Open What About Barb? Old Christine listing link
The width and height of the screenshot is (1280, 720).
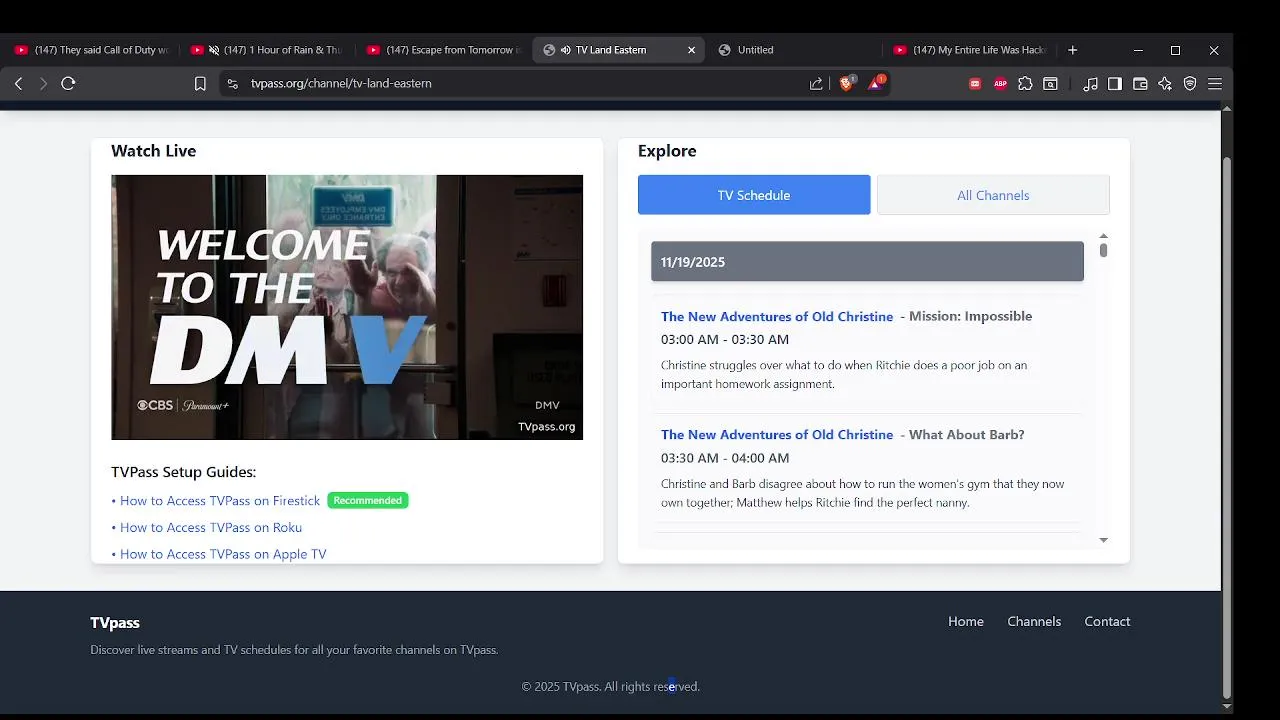pos(777,435)
